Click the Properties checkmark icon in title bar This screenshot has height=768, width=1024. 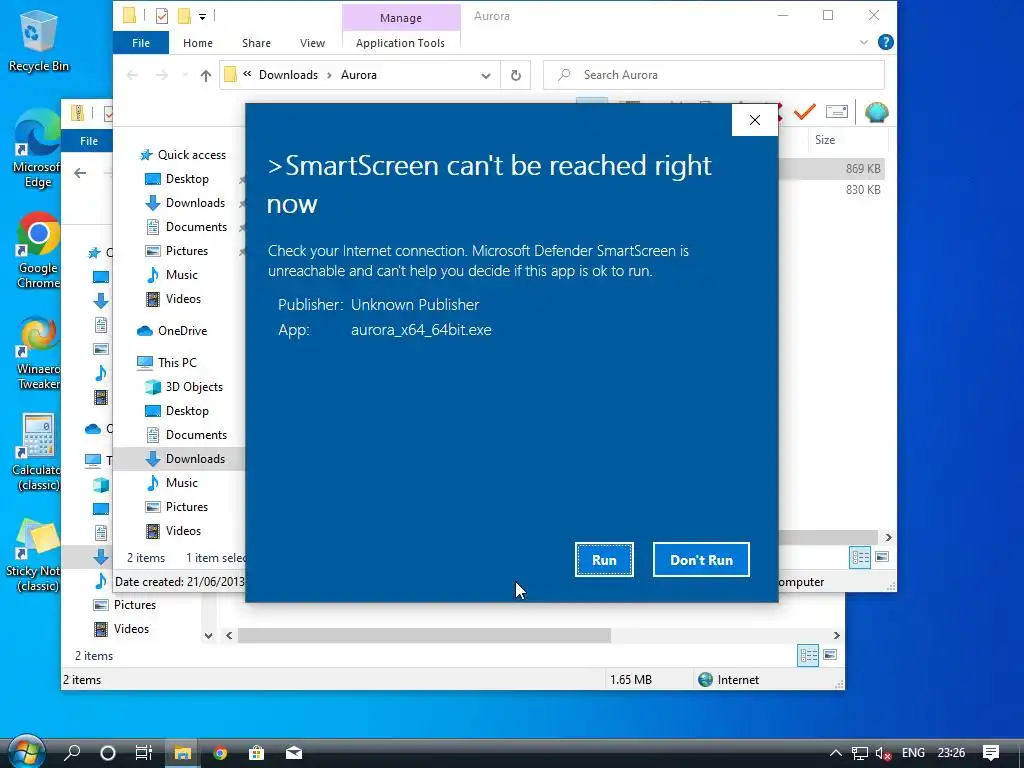pyautogui.click(x=161, y=16)
